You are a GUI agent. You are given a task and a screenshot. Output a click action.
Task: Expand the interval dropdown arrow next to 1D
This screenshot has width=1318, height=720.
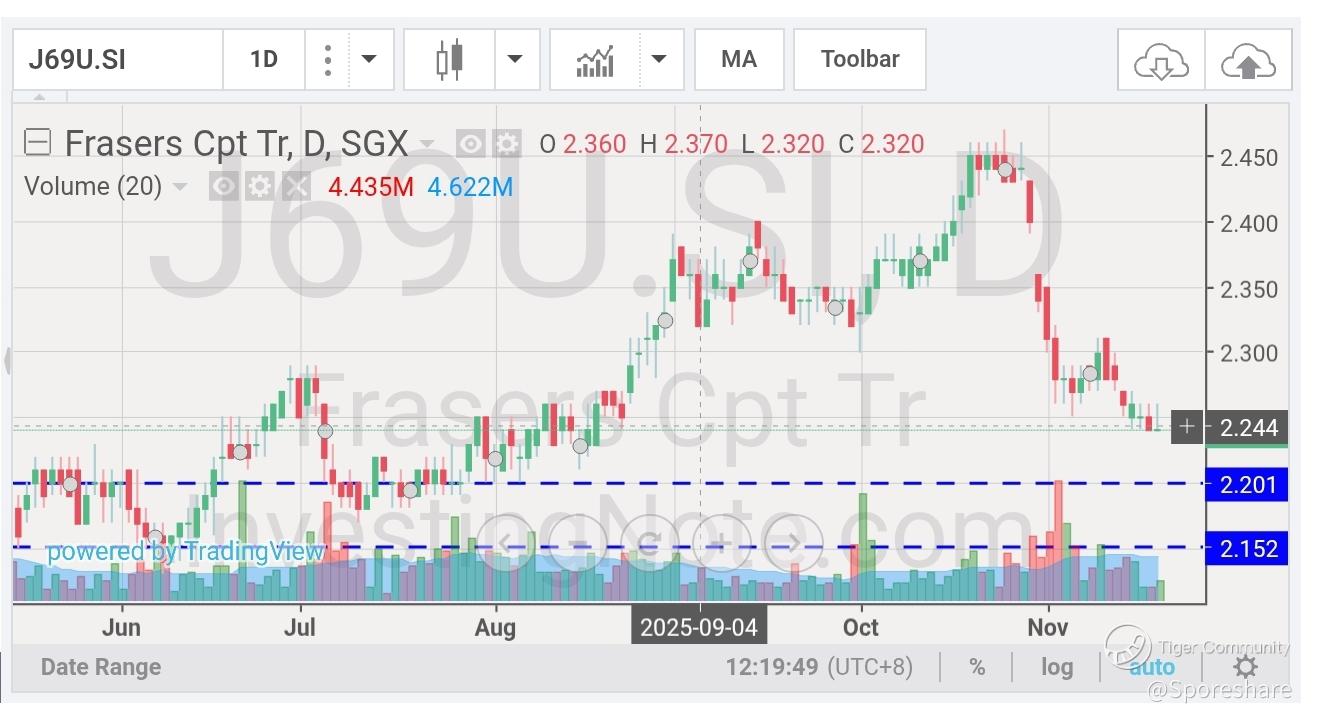(369, 59)
